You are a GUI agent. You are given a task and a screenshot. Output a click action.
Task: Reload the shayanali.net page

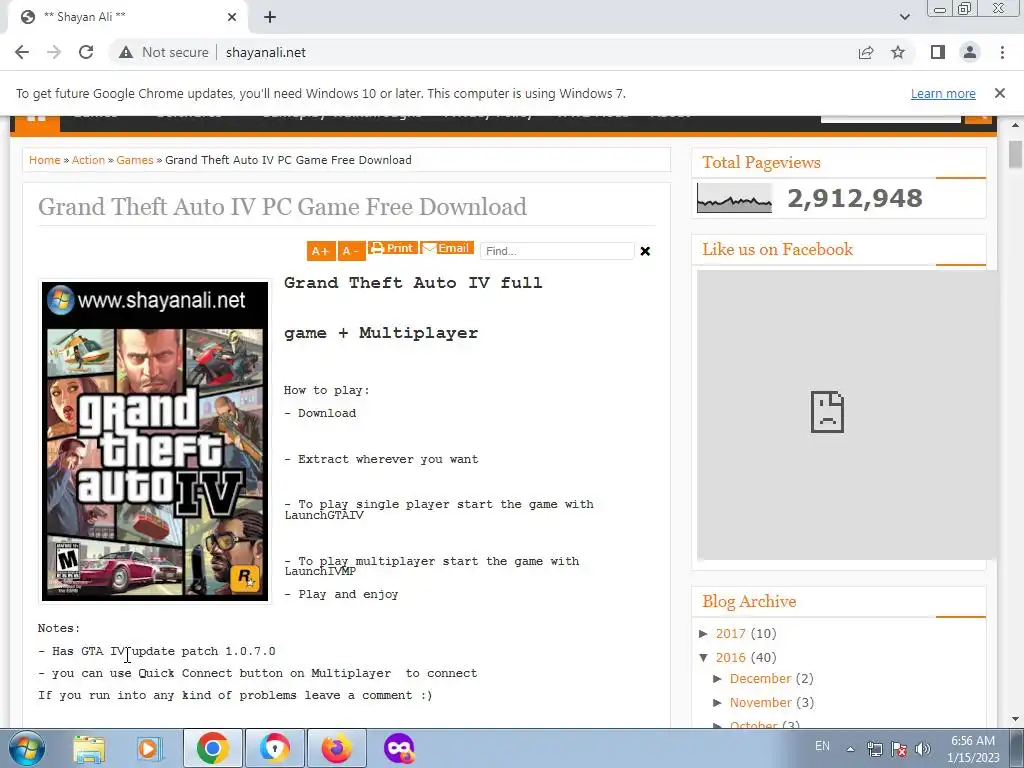click(86, 52)
